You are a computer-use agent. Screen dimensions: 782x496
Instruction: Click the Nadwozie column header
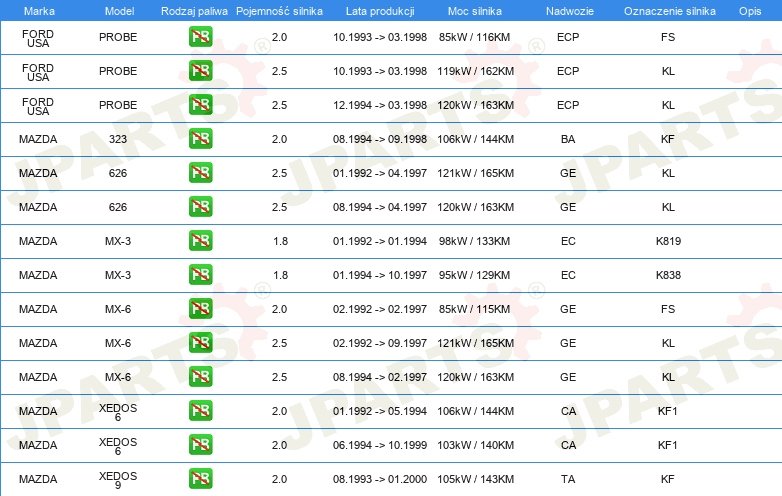pos(570,11)
